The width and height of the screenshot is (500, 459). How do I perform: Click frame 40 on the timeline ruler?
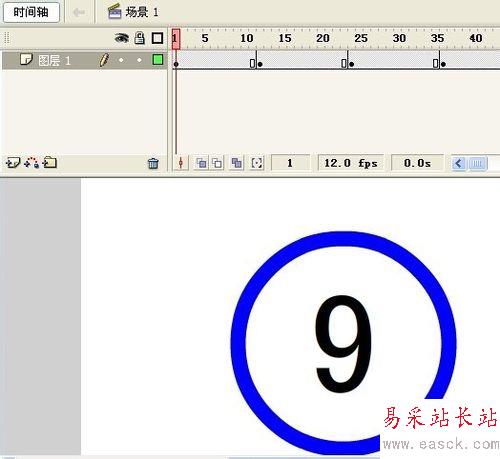[x=476, y=38]
